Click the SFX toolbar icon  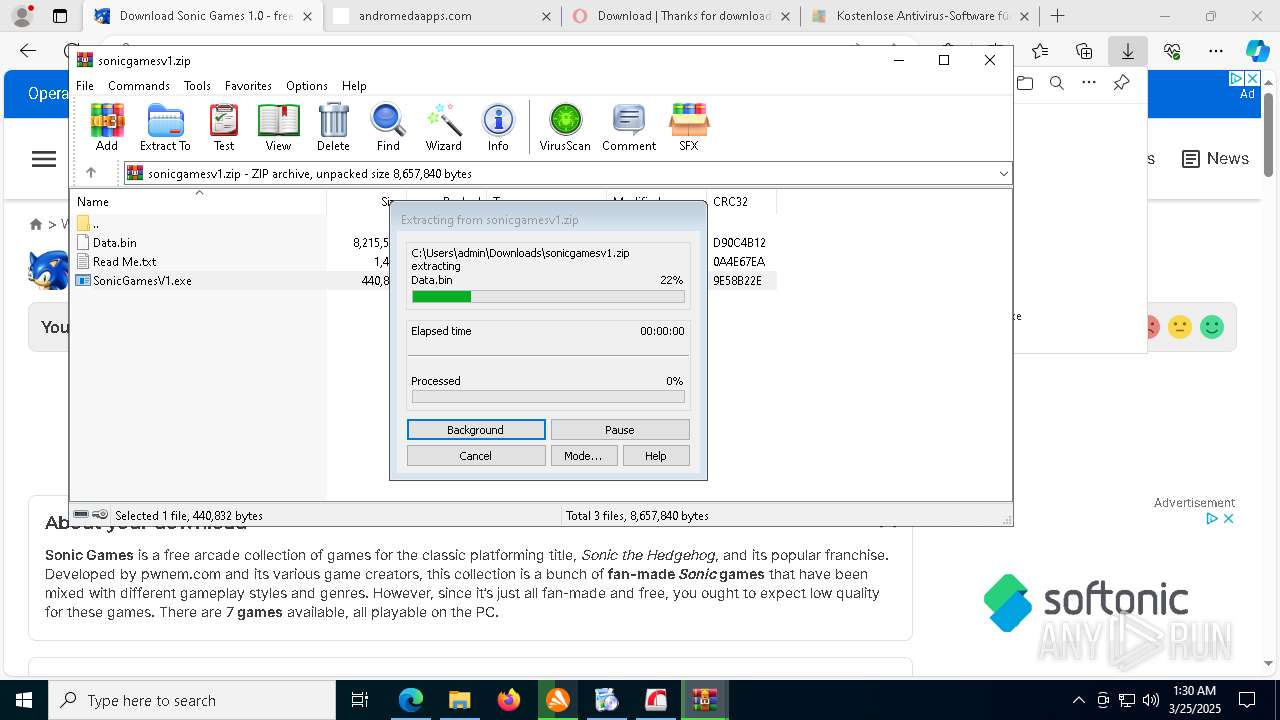(689, 127)
